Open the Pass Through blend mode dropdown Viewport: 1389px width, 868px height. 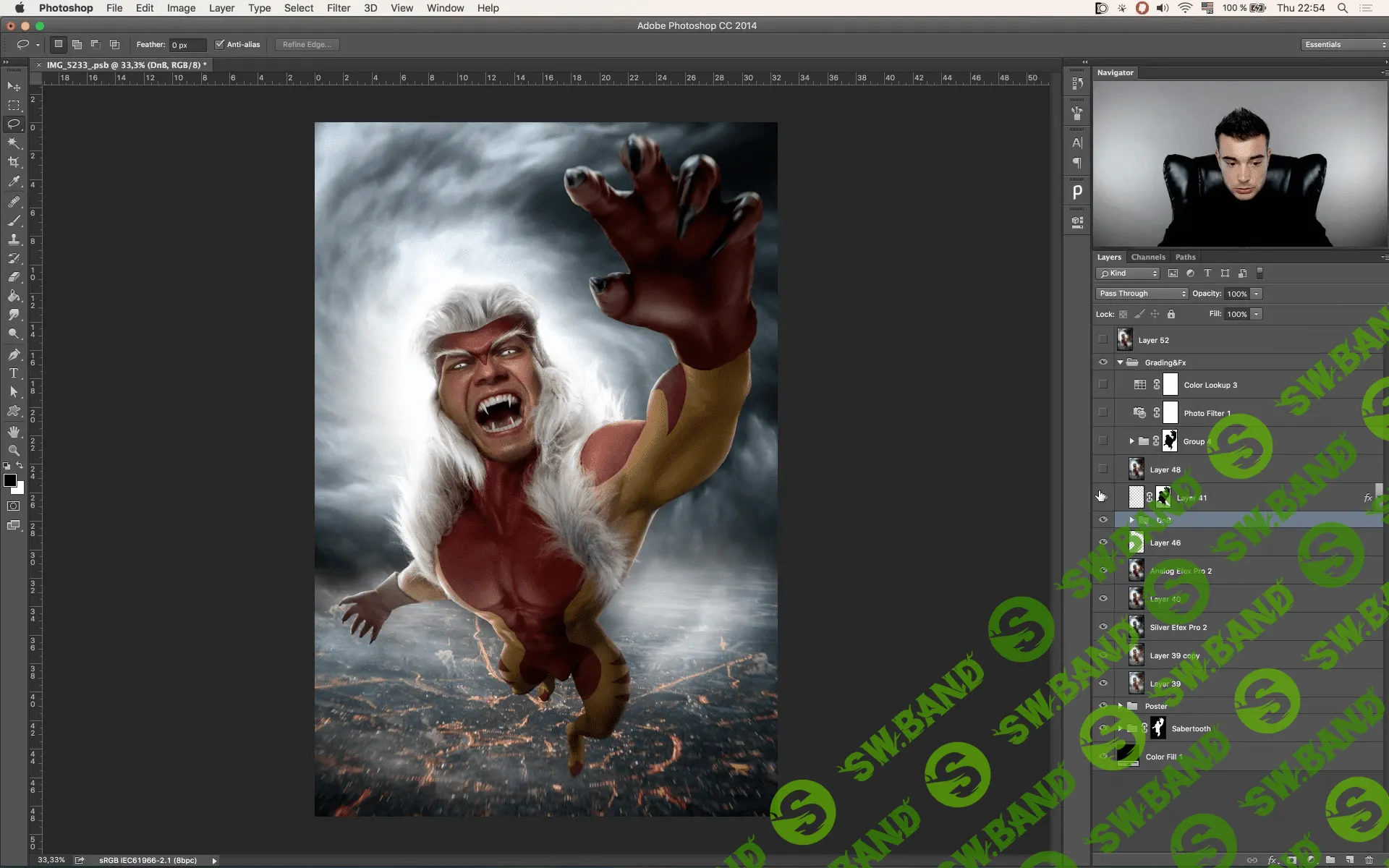(x=1142, y=294)
